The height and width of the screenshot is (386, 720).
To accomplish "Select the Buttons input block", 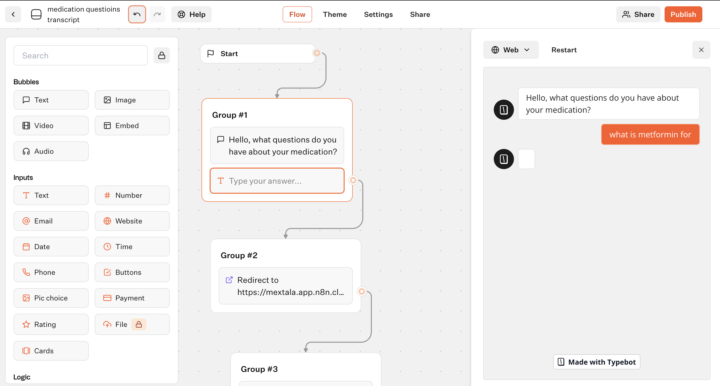I will (132, 272).
